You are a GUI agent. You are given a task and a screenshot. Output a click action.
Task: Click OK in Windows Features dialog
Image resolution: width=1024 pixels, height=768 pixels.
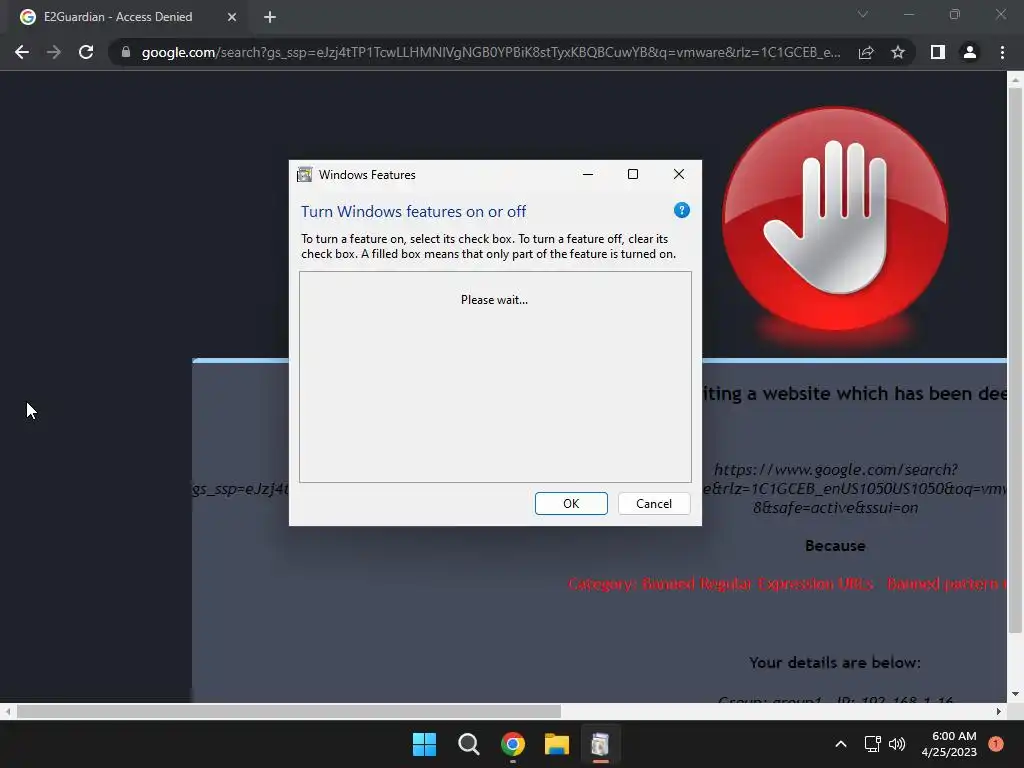tap(571, 504)
